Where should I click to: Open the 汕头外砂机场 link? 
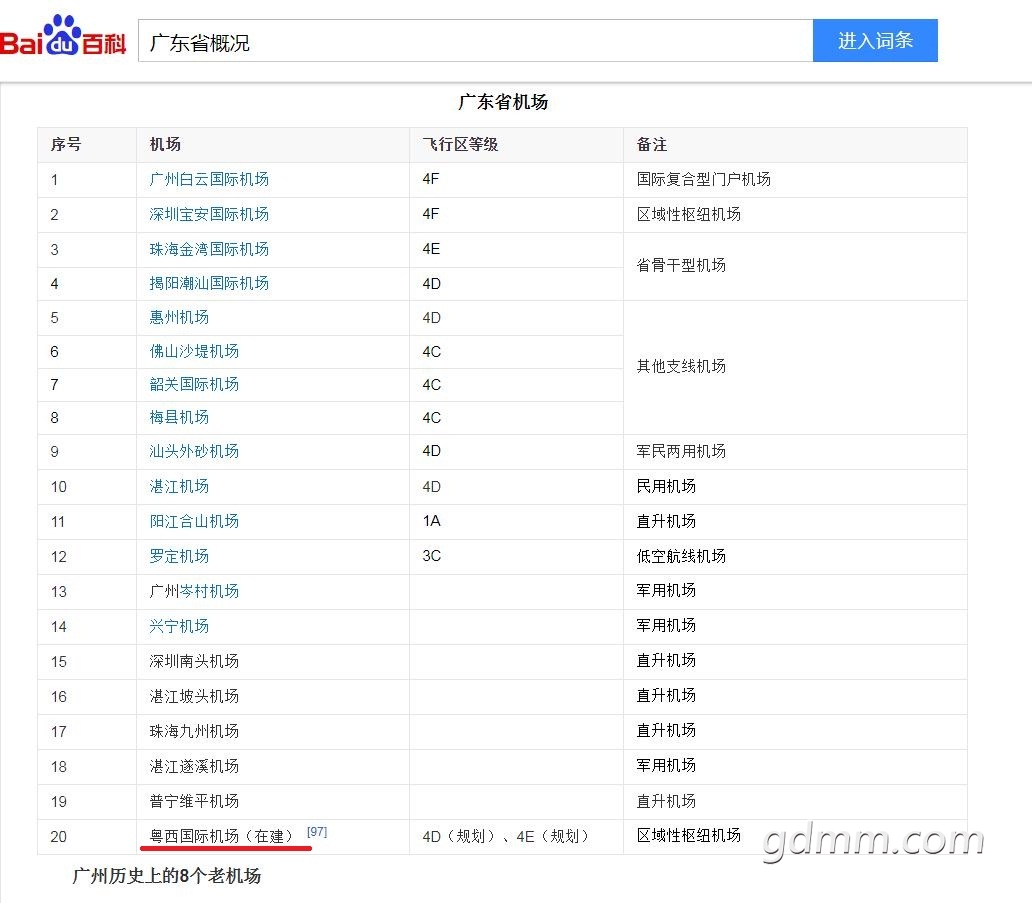point(194,451)
